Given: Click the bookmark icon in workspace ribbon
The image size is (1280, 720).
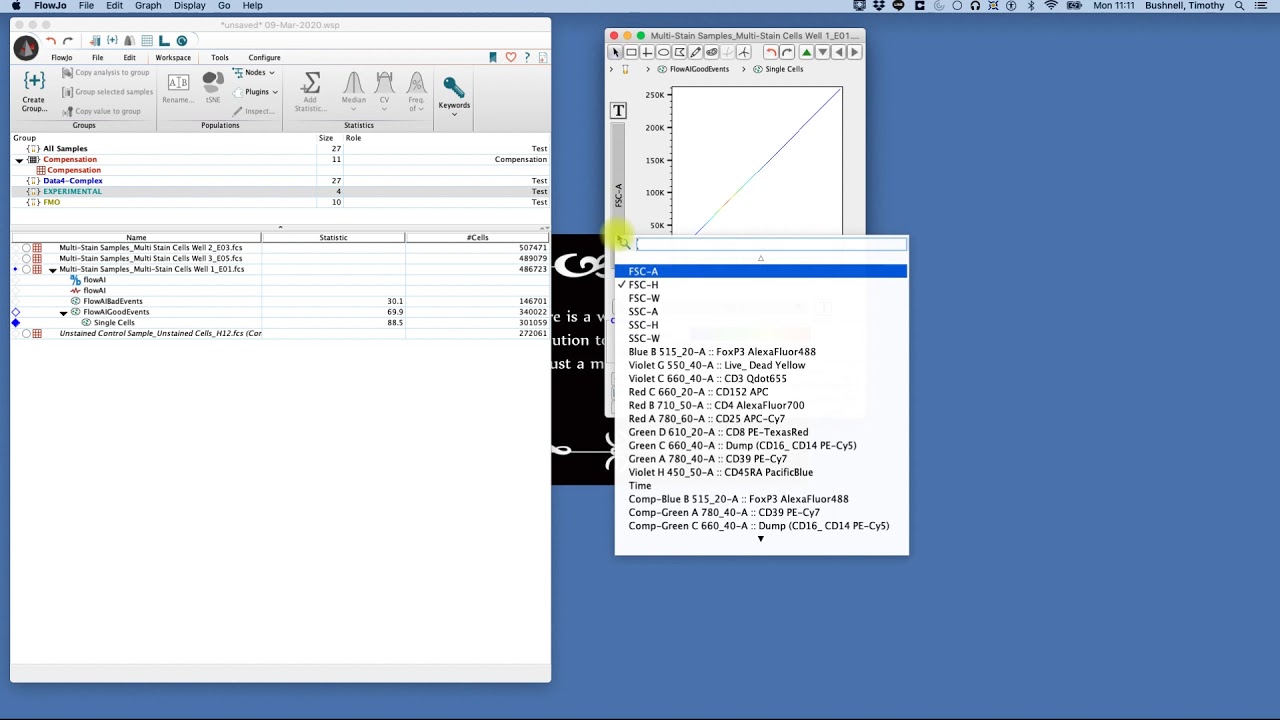Looking at the screenshot, I should [x=493, y=57].
